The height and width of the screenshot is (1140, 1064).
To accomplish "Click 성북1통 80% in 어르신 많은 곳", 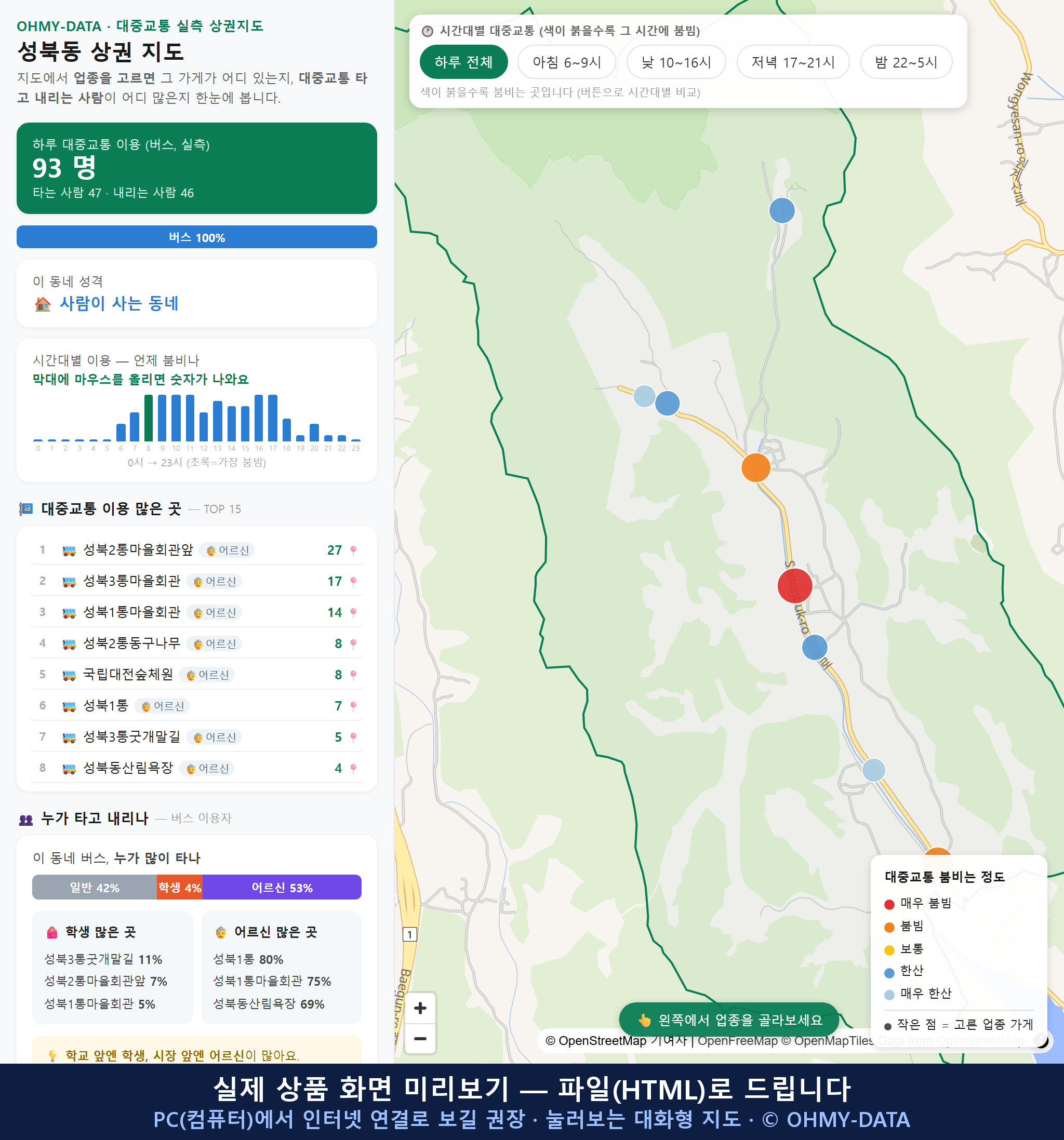I will (x=248, y=959).
